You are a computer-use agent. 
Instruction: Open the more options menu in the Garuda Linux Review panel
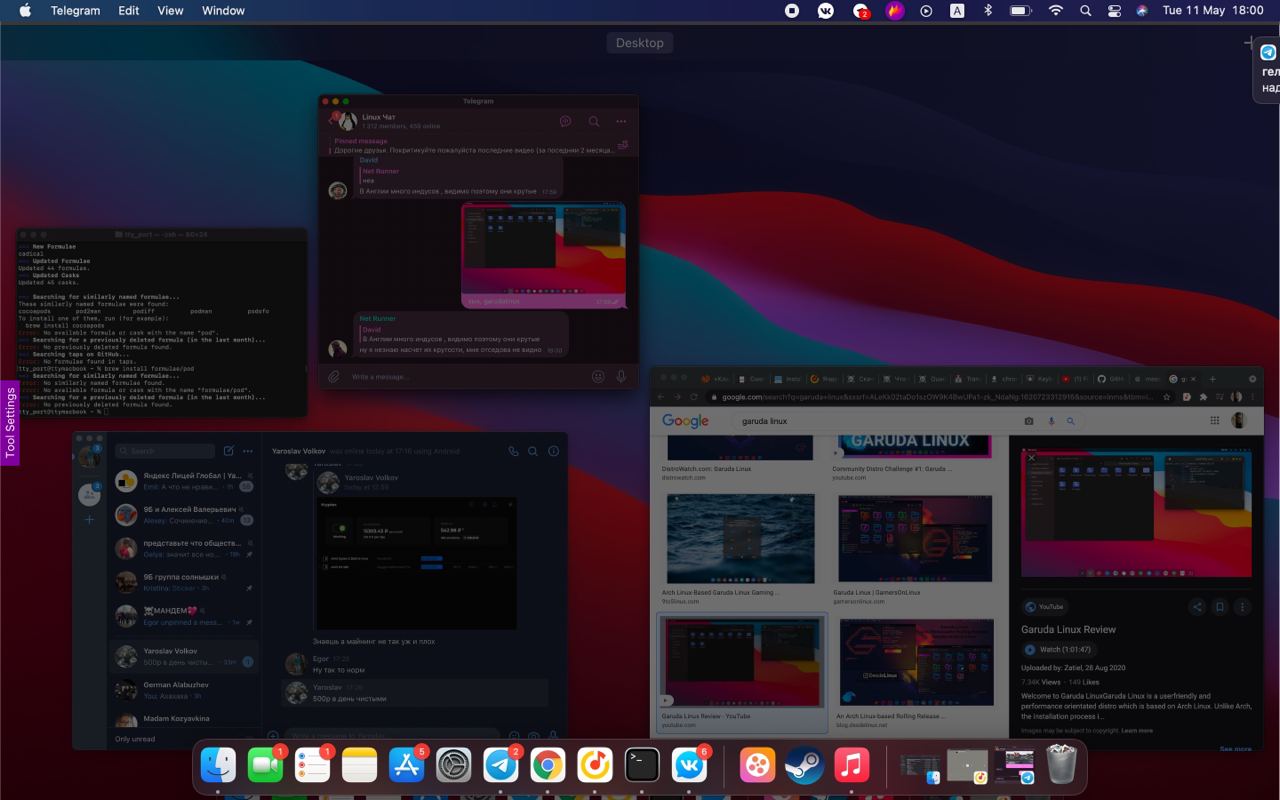coord(1243,606)
